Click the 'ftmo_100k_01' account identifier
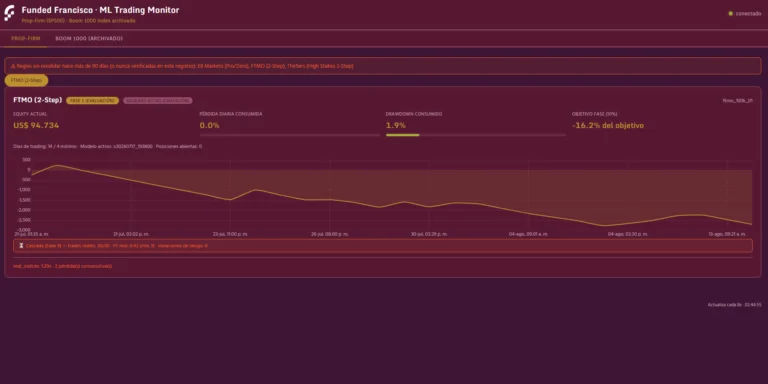 [x=738, y=100]
